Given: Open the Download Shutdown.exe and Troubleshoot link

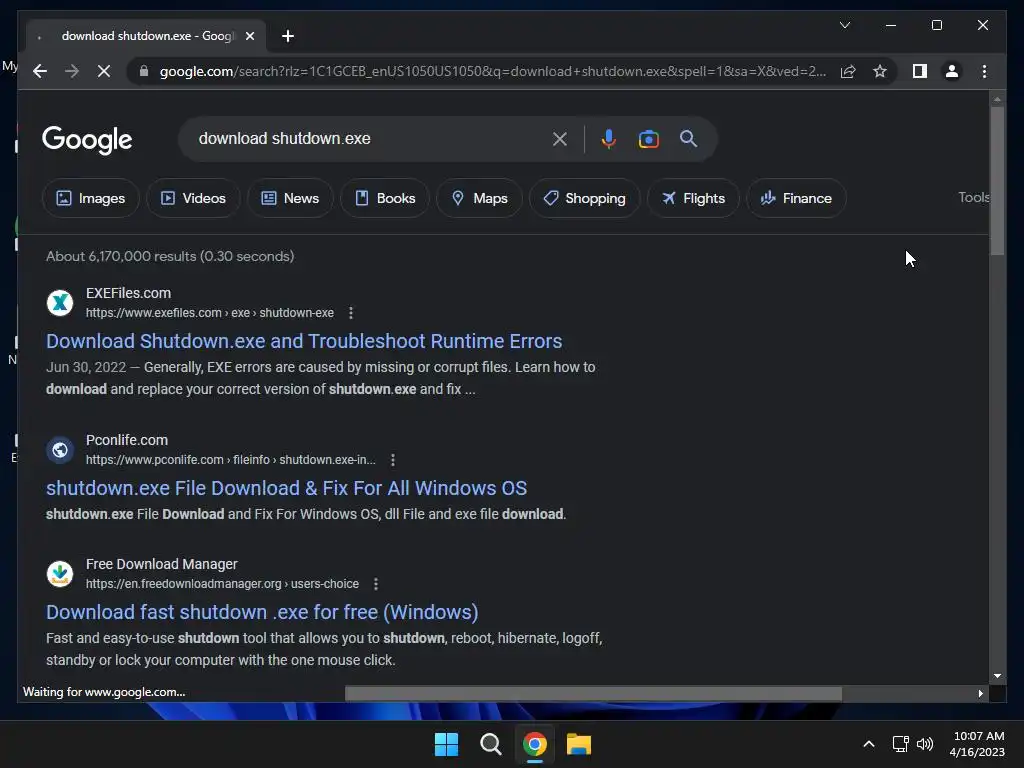Looking at the screenshot, I should click(x=304, y=341).
